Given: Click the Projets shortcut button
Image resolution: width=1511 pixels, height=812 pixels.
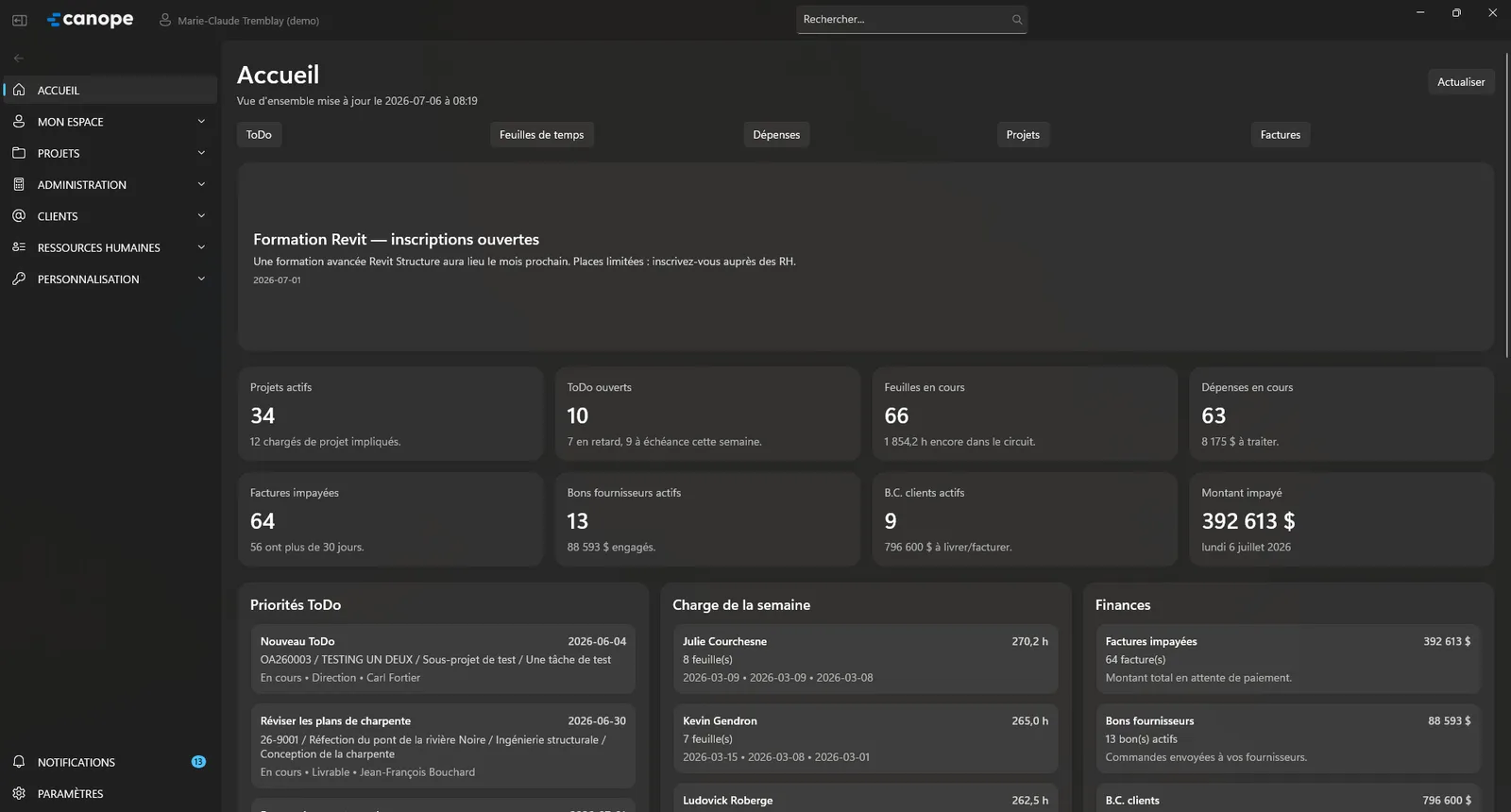Looking at the screenshot, I should pyautogui.click(x=1023, y=134).
